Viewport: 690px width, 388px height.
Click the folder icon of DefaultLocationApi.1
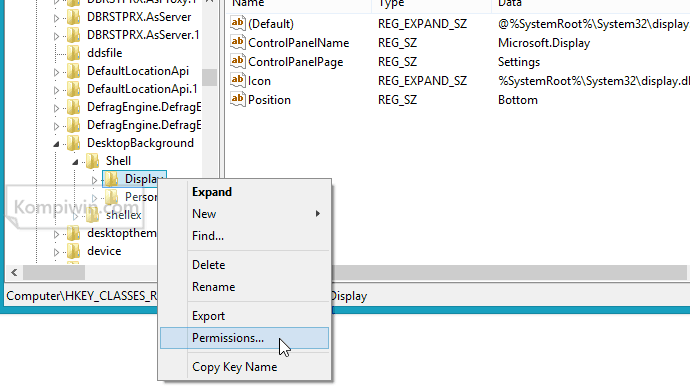[73, 89]
